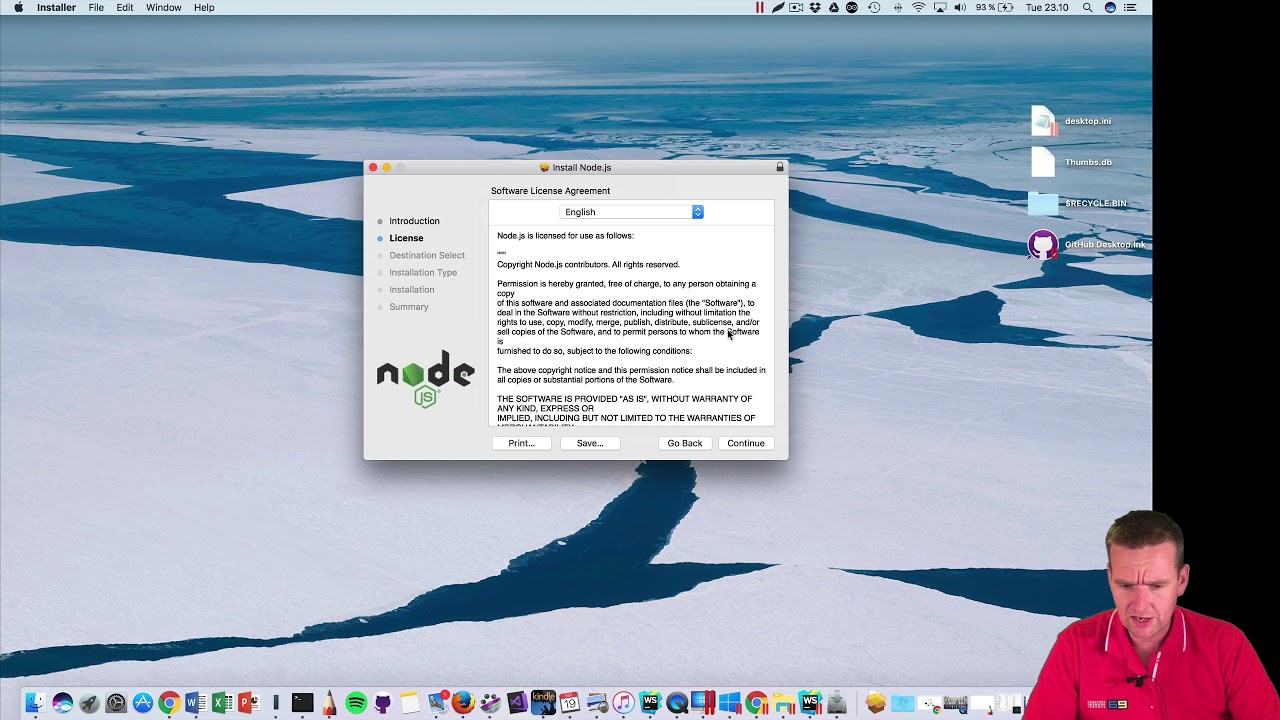Viewport: 1280px width, 720px height.
Task: Open iTunes music icon in the dock
Action: point(623,703)
